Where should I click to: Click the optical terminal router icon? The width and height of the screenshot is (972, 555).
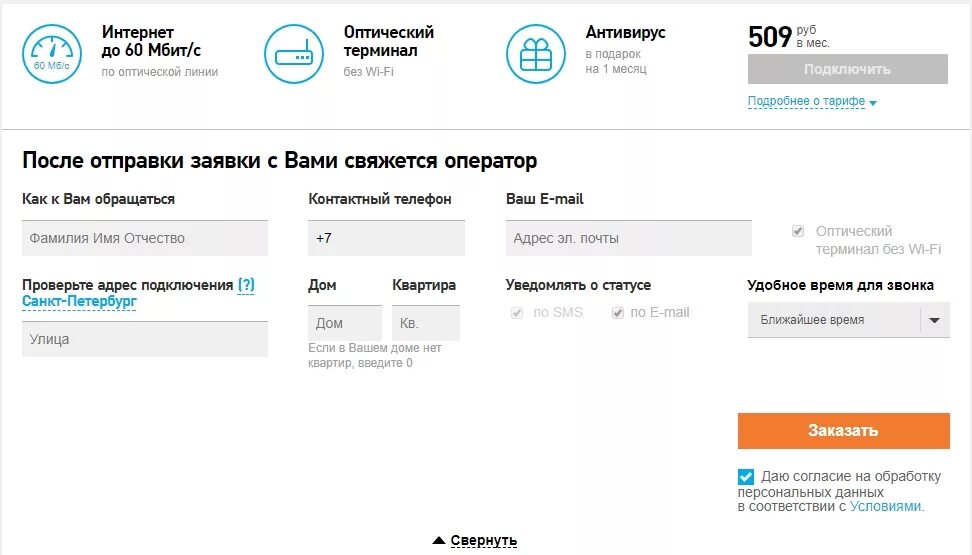(x=294, y=54)
